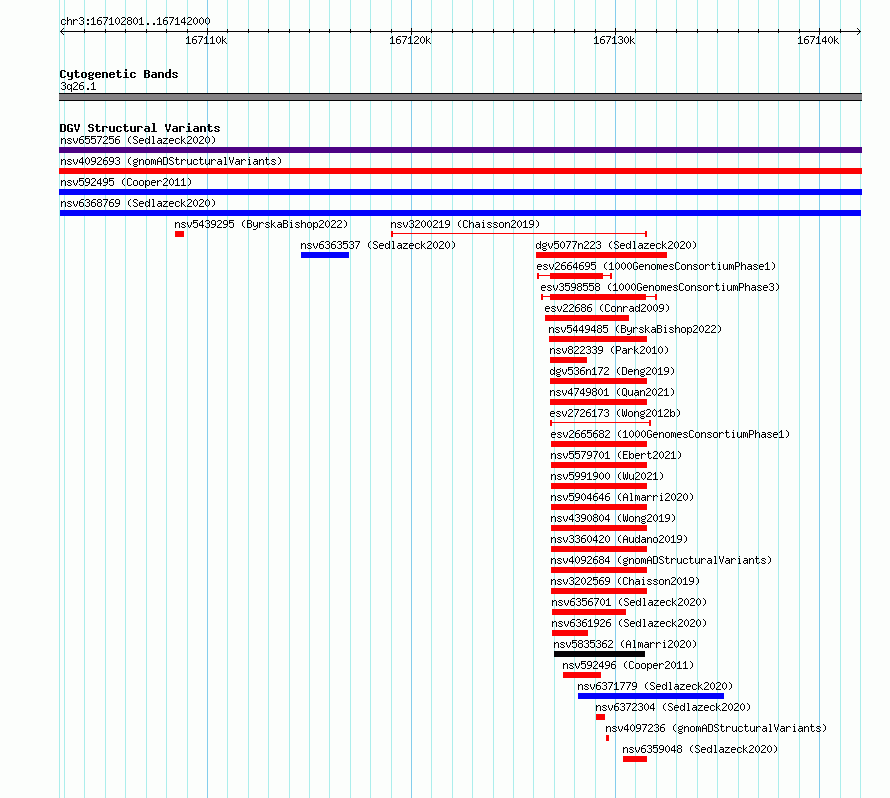Click the 167120k ruler position
Viewport: 890px width, 798px height.
click(410, 40)
